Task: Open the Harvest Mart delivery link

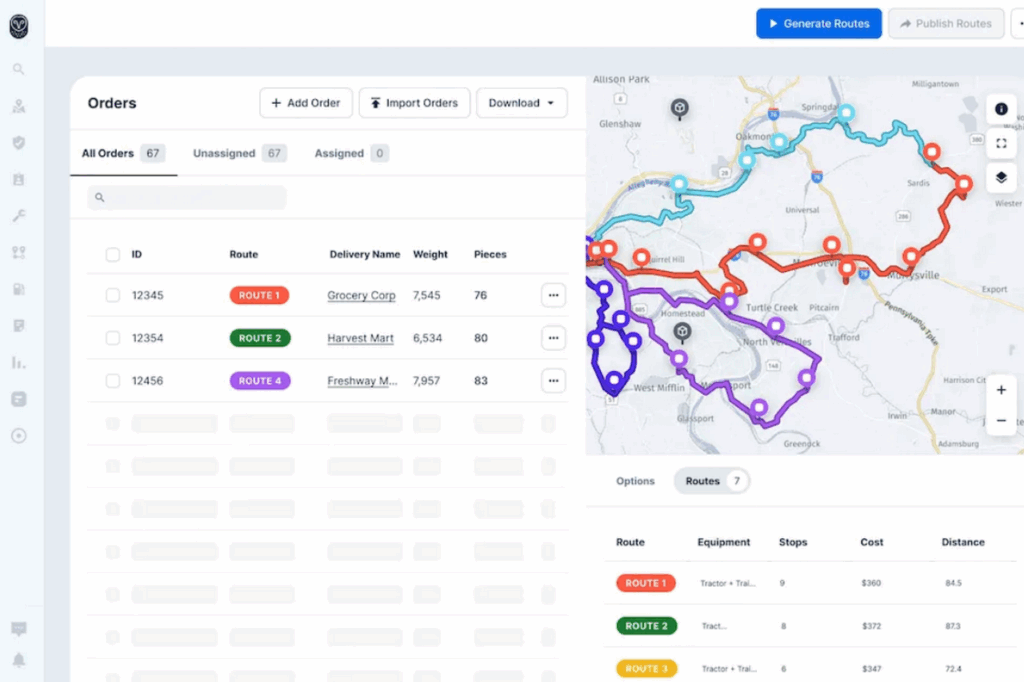Action: [x=360, y=338]
